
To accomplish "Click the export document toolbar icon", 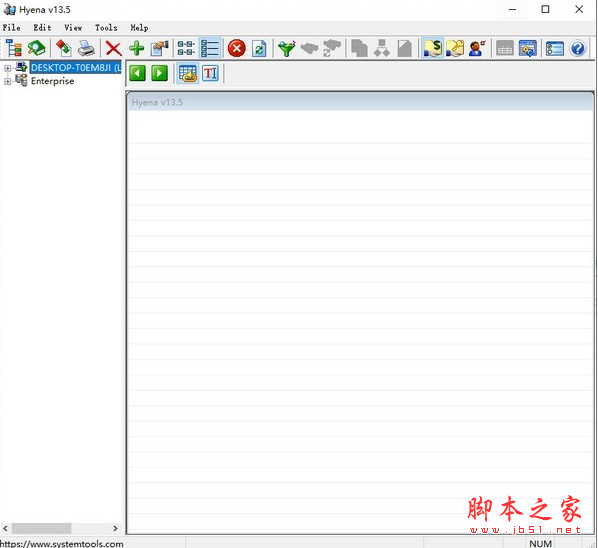I will (64, 48).
